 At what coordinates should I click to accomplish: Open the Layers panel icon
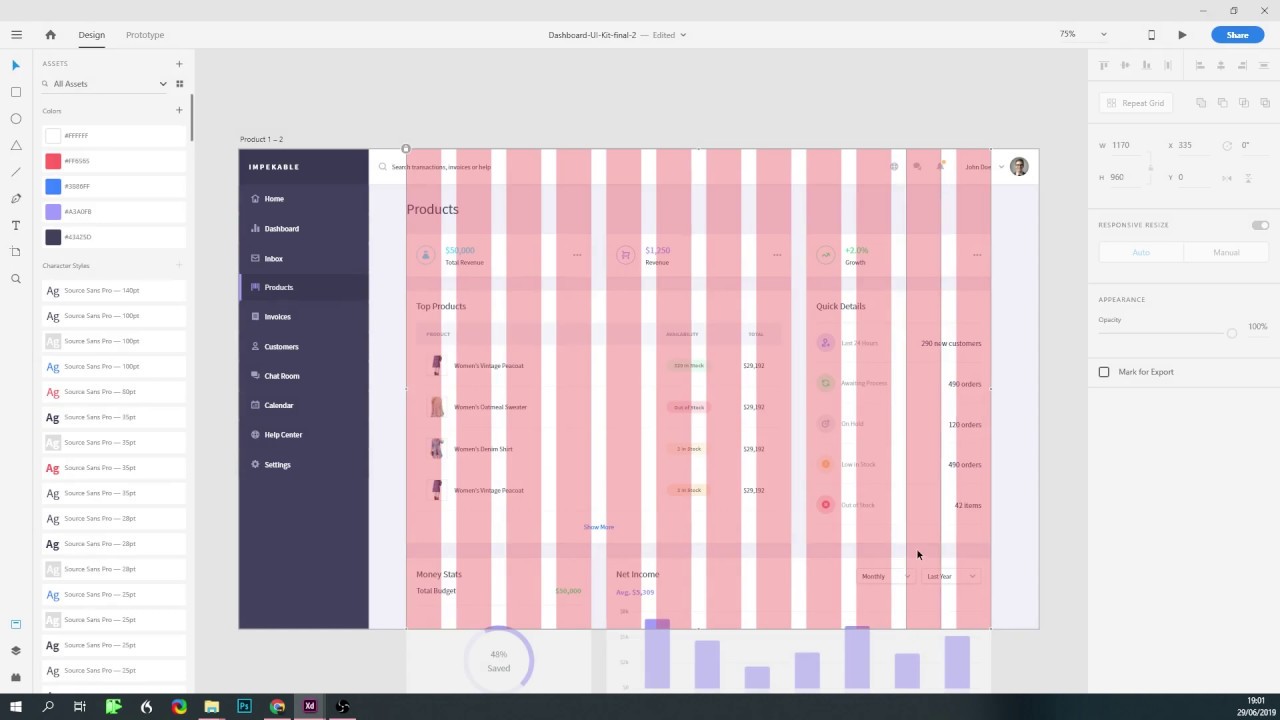16,650
